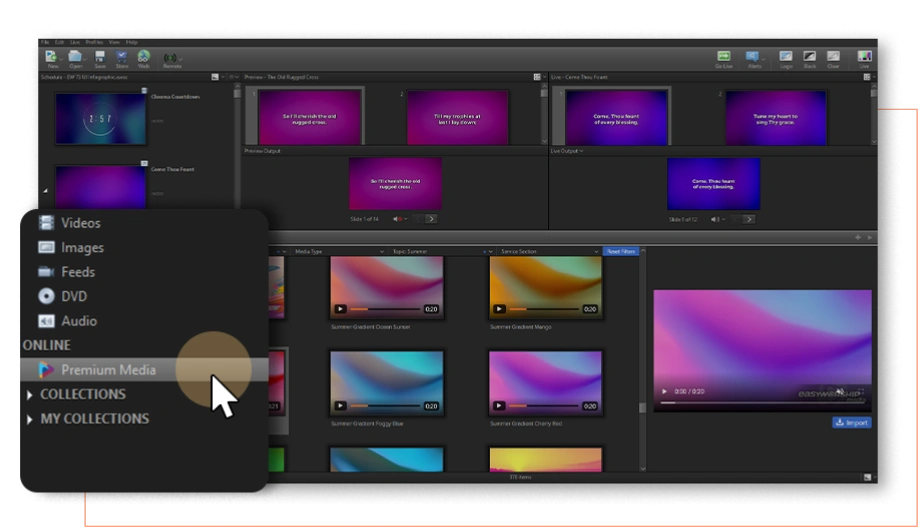Open the Edit menu

[59, 42]
